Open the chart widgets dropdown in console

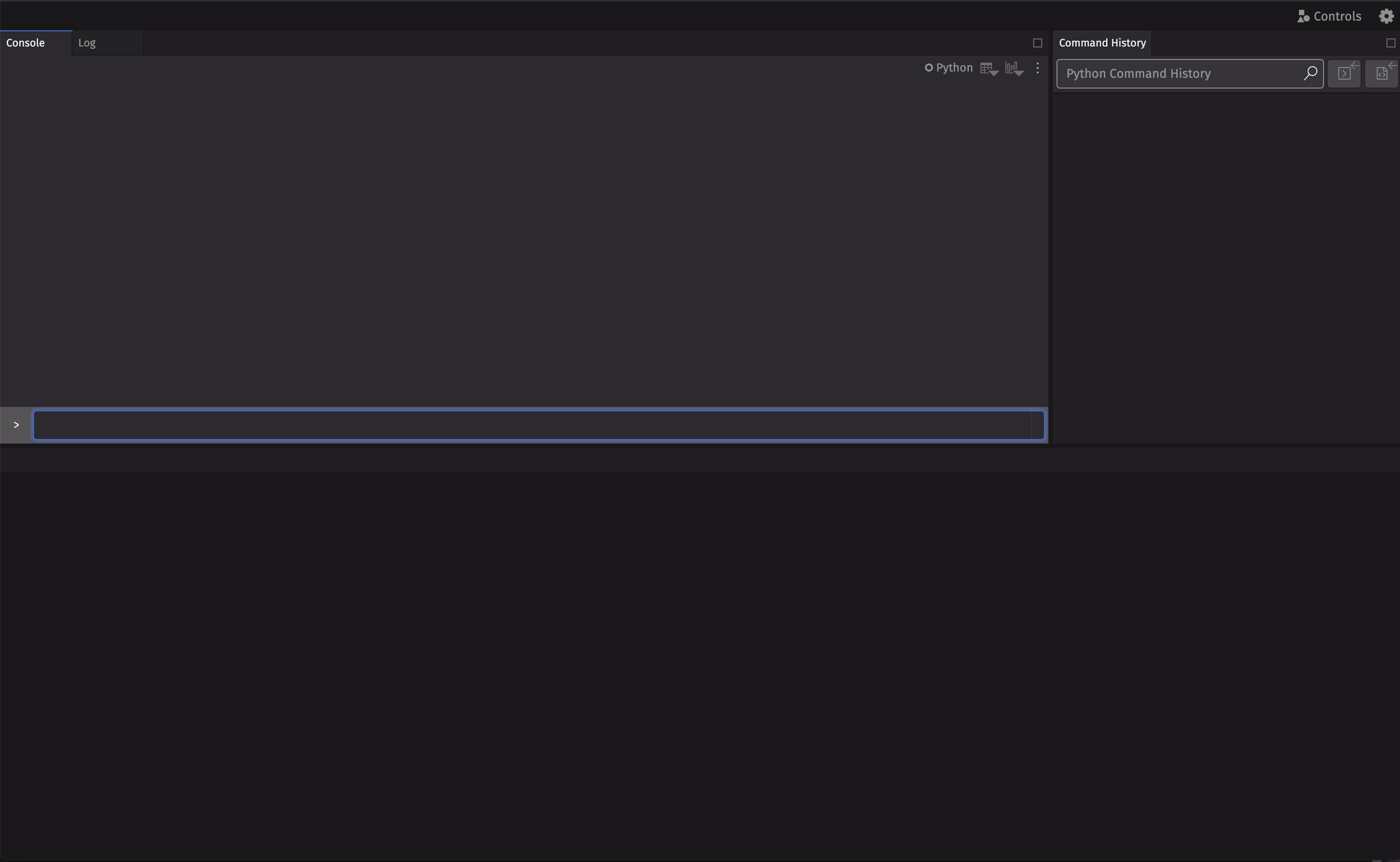[x=1014, y=68]
